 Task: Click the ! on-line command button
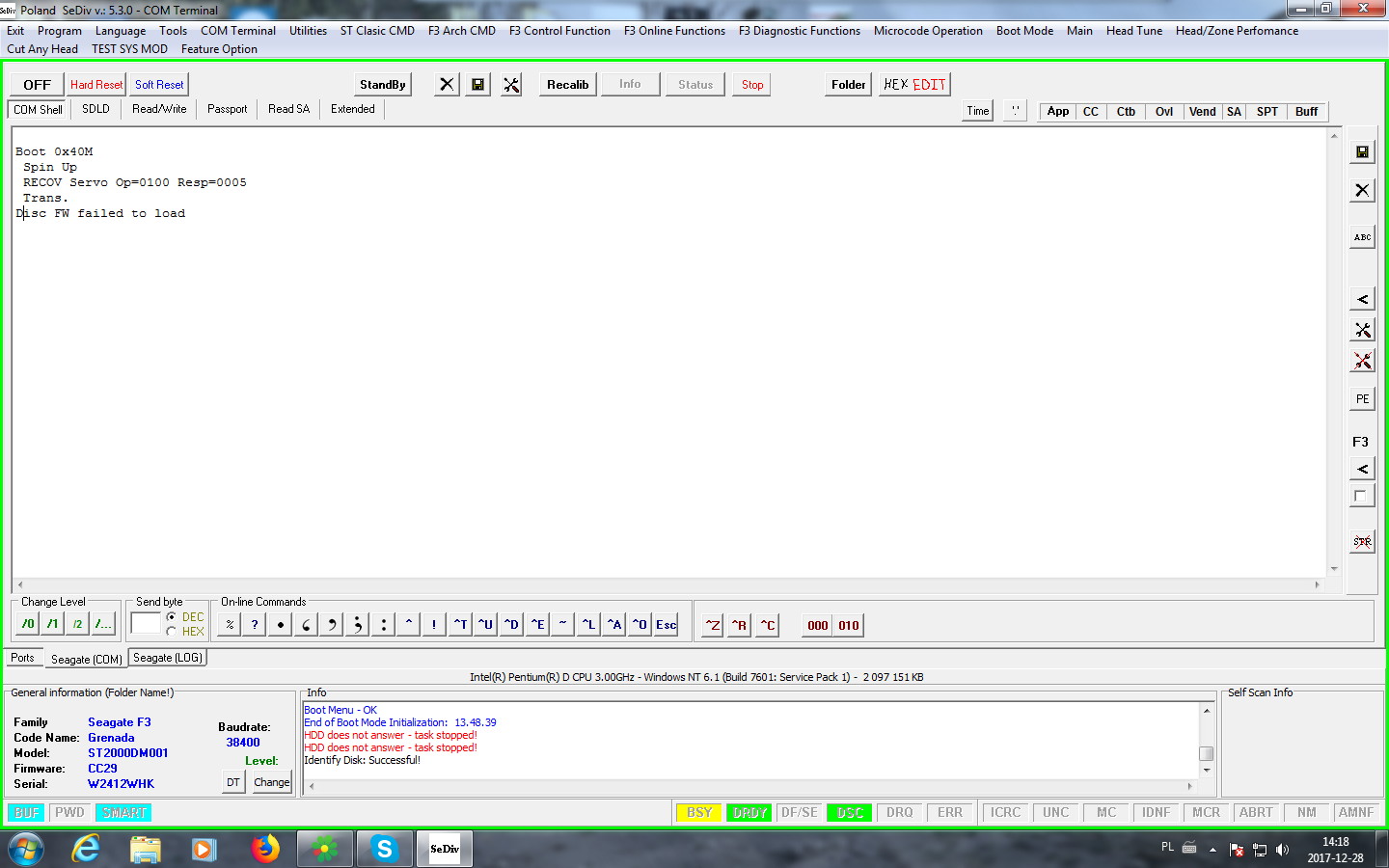434,625
